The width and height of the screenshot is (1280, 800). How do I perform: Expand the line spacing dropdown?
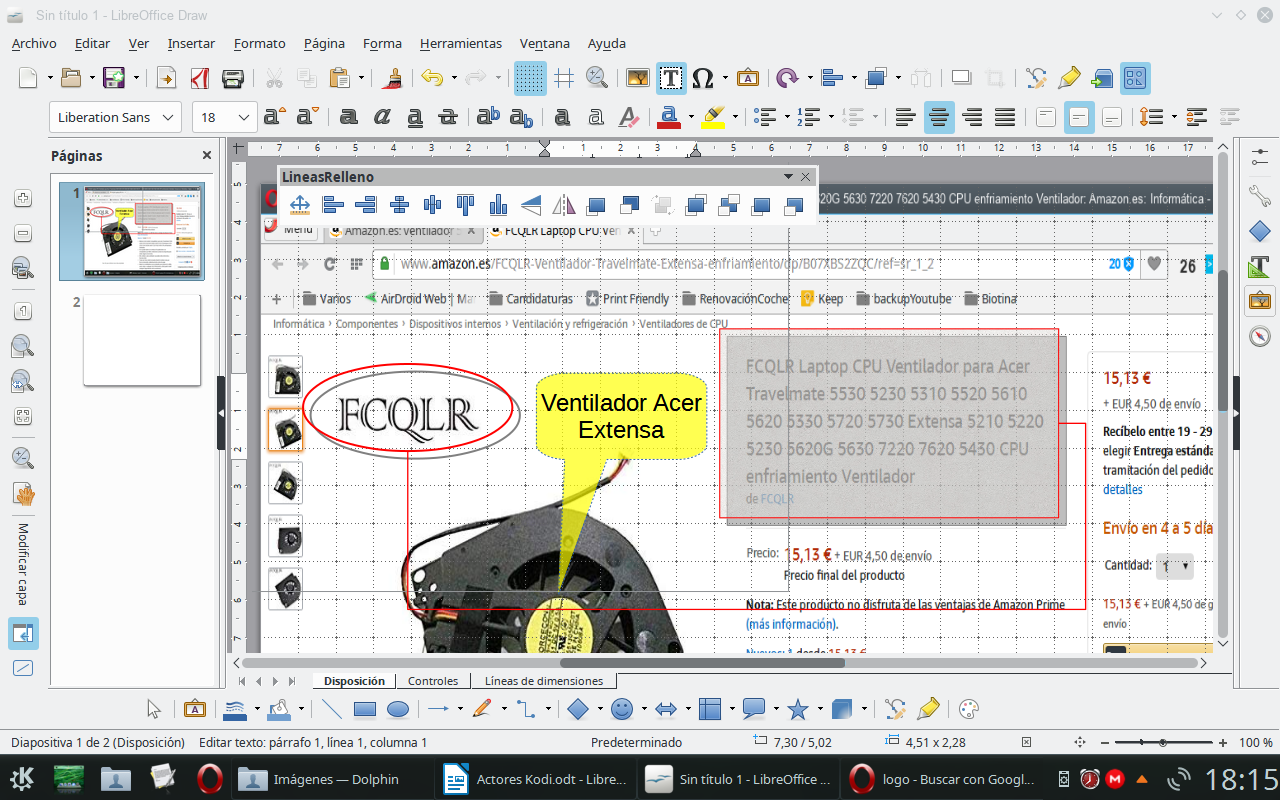1174,117
